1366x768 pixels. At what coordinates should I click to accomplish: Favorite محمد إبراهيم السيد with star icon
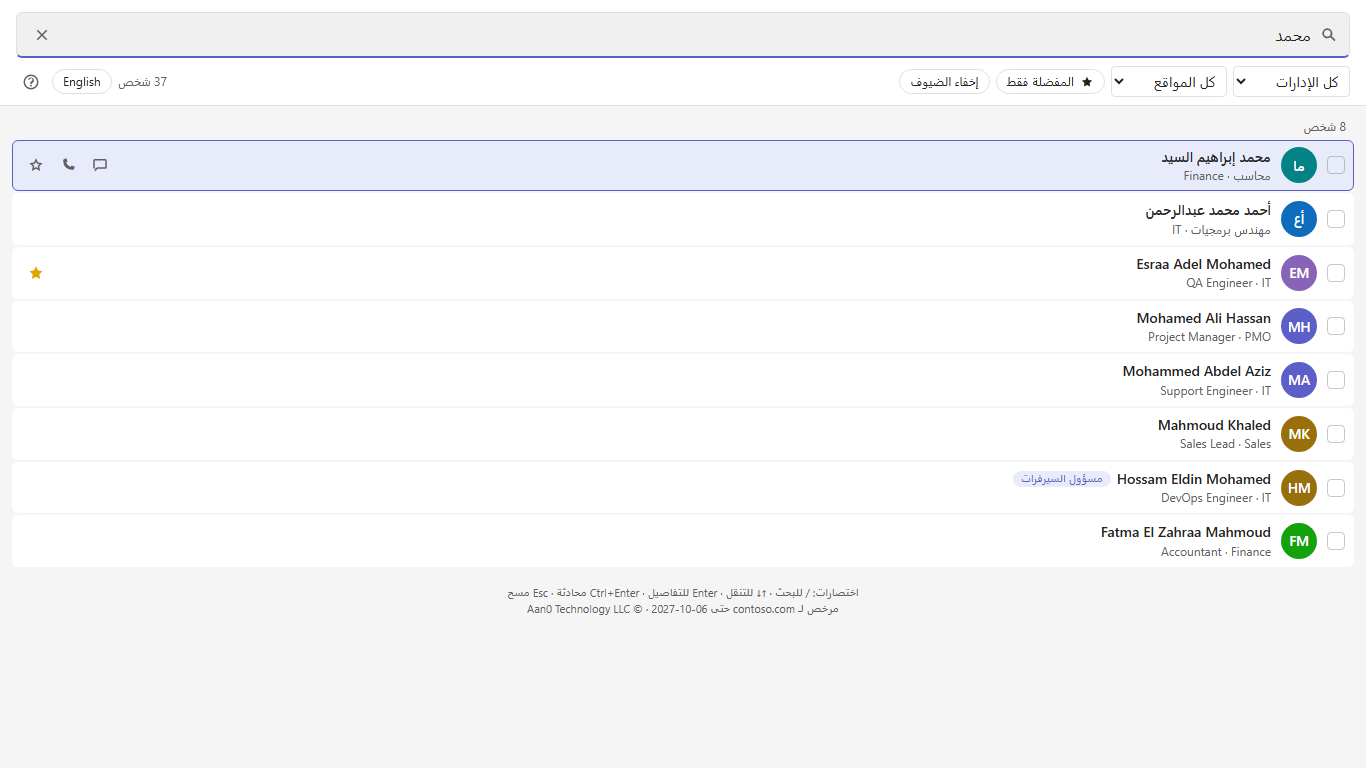(x=36, y=165)
